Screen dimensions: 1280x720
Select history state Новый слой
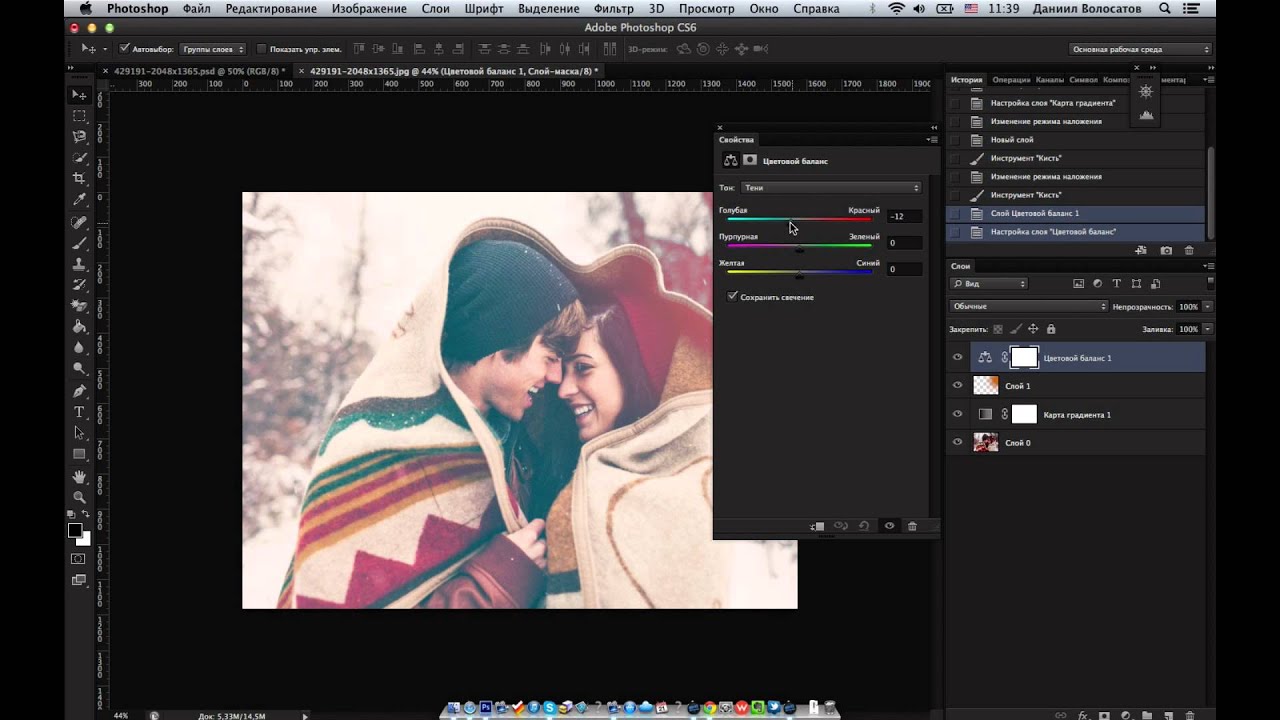pyautogui.click(x=1012, y=140)
